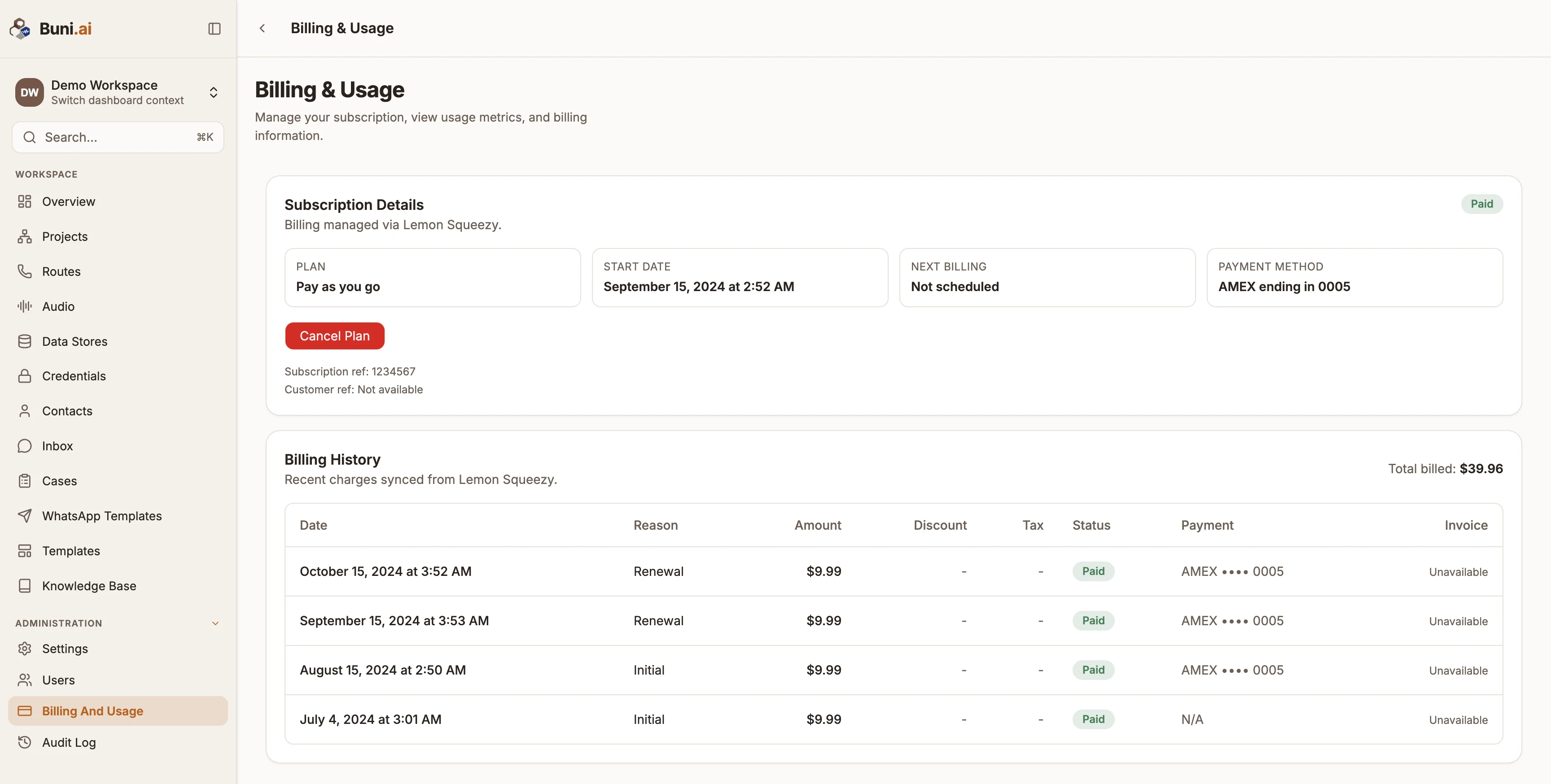The width and height of the screenshot is (1551, 784).
Task: Click the Paid subscription badge
Action: [1482, 204]
